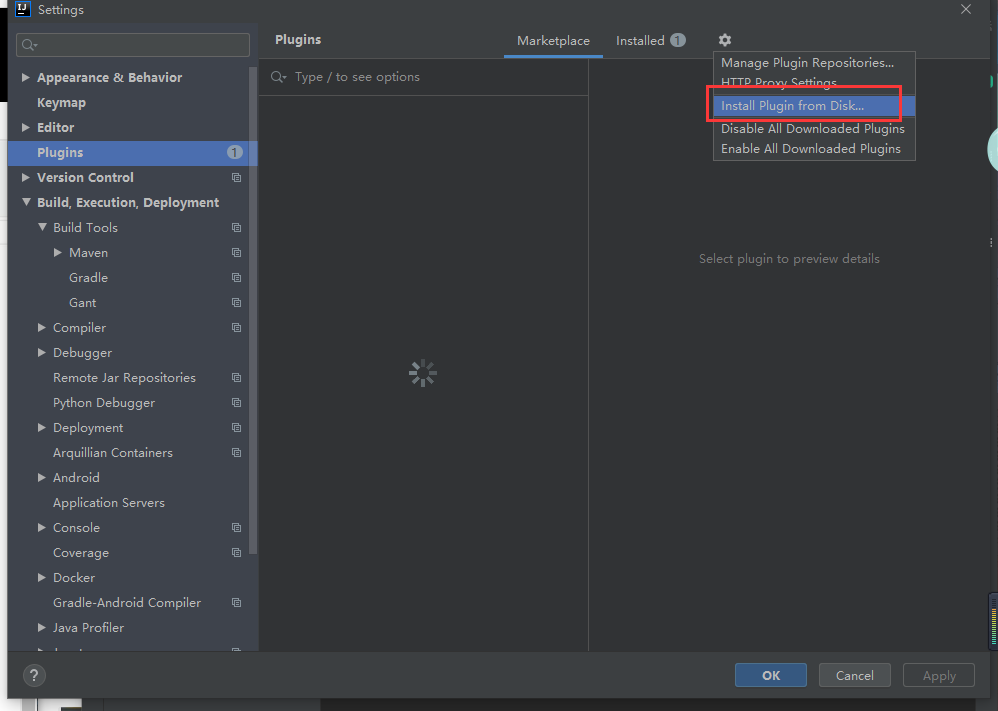Click project-level icon beside Arquillian Containers

point(236,453)
